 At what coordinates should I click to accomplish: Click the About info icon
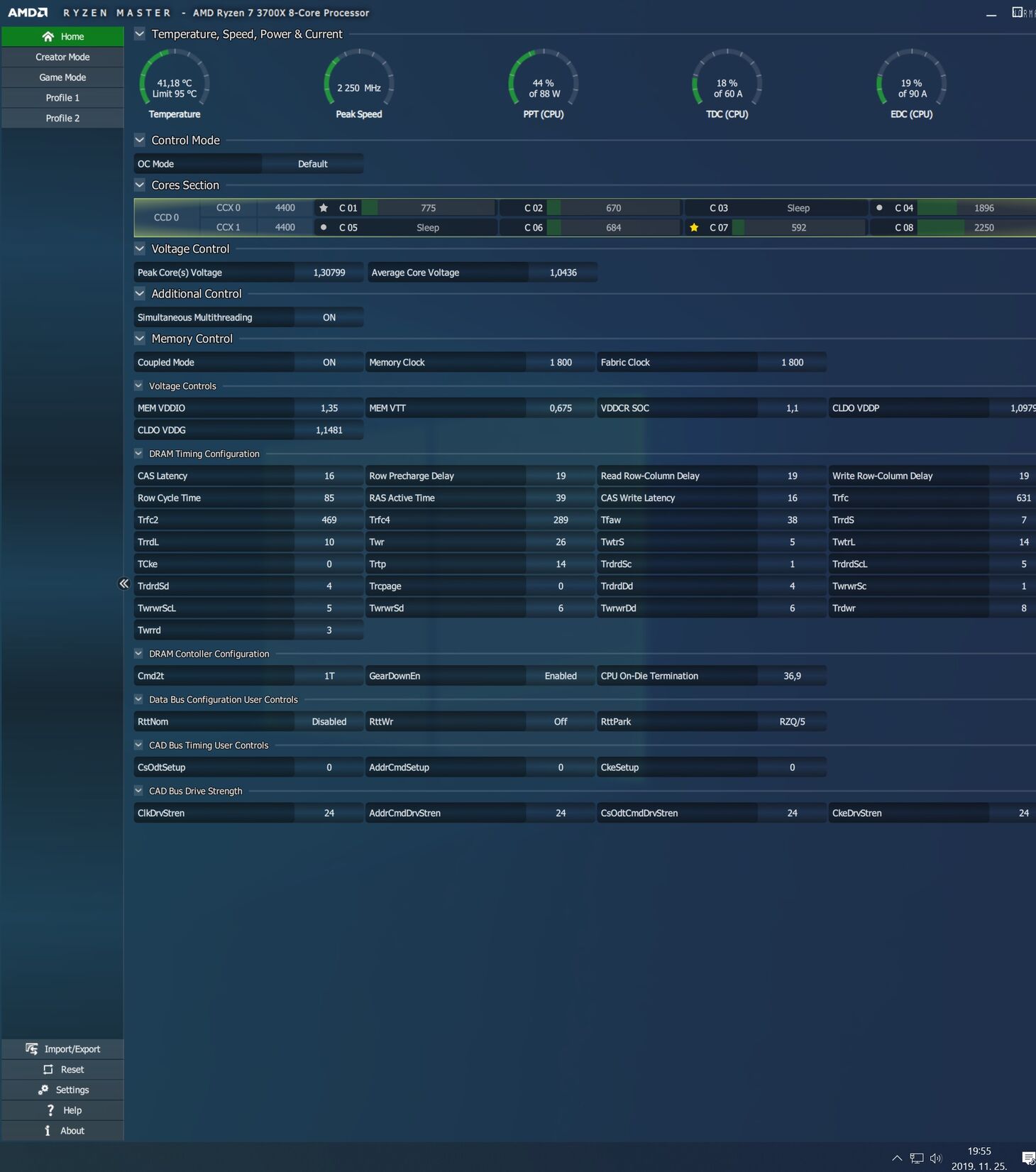(x=48, y=1131)
